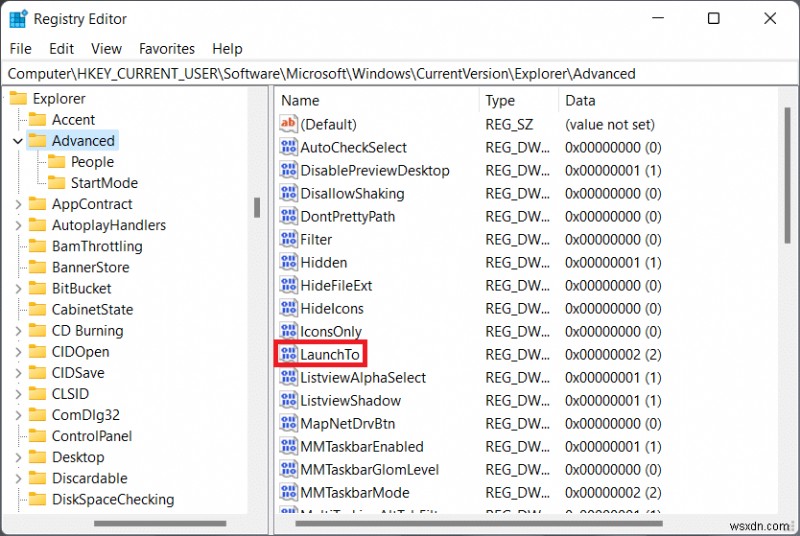
Task: Select the CabinetState key
Action: click(92, 310)
